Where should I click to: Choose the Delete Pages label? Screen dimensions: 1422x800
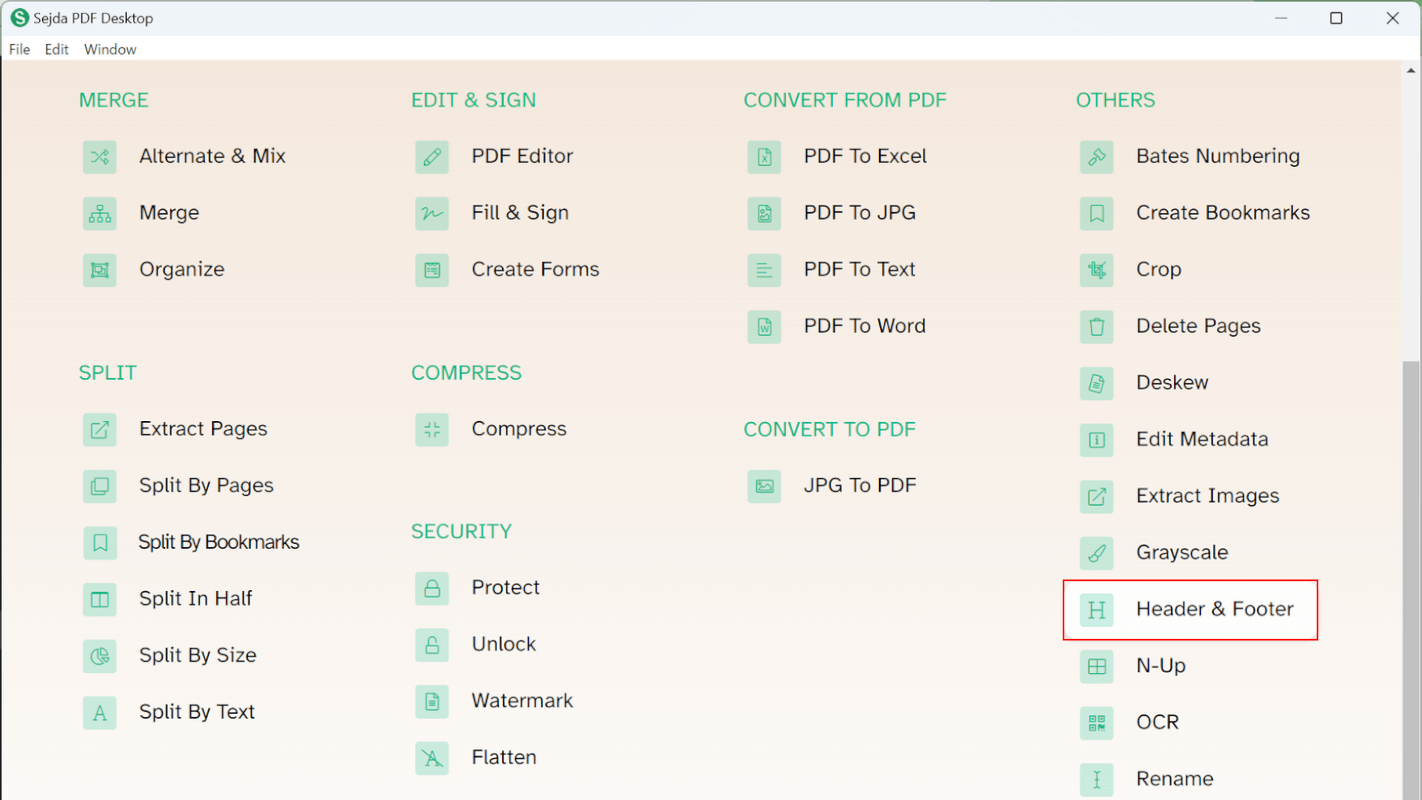click(1198, 326)
